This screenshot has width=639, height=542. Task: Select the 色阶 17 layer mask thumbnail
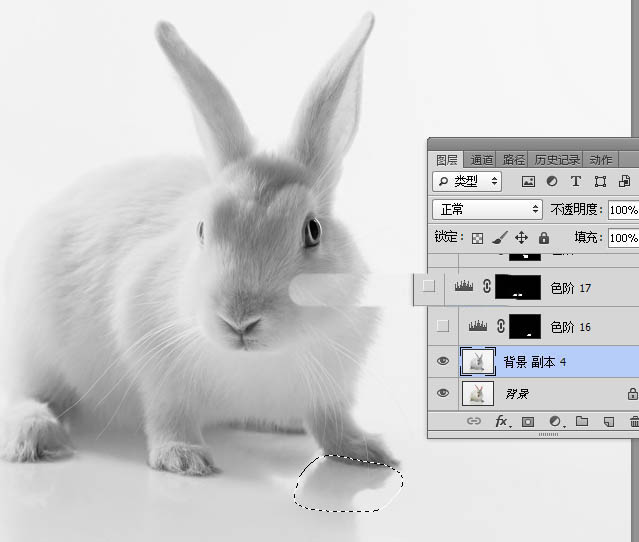click(x=518, y=287)
